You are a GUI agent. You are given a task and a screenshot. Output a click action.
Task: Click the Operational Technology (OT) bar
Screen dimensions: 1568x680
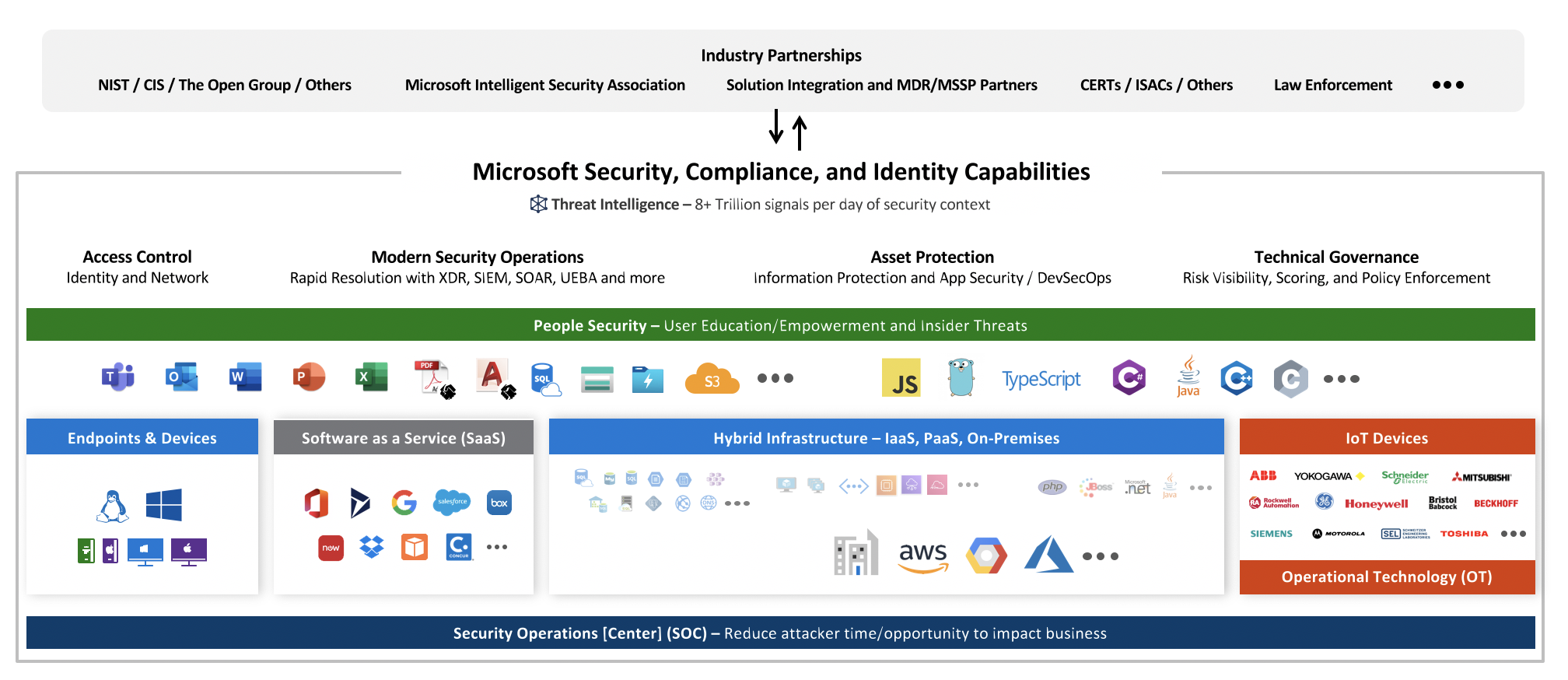(1387, 577)
